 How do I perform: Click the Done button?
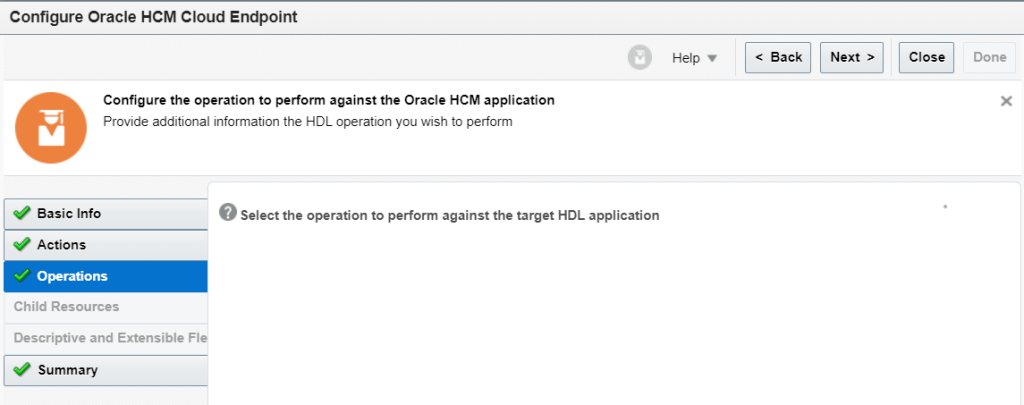coord(989,58)
